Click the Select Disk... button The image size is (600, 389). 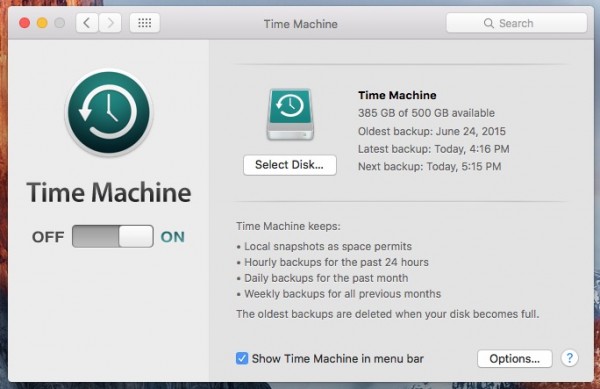[x=290, y=165]
